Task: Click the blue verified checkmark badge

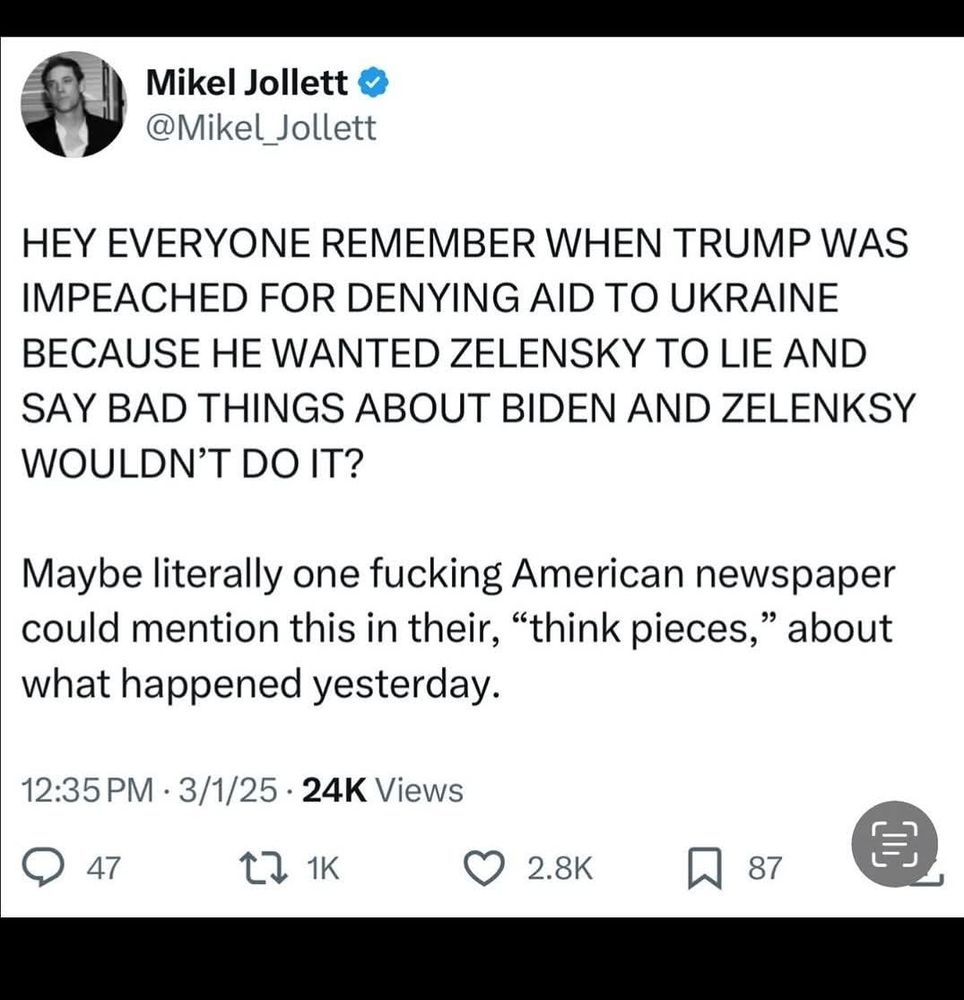Action: (x=374, y=83)
